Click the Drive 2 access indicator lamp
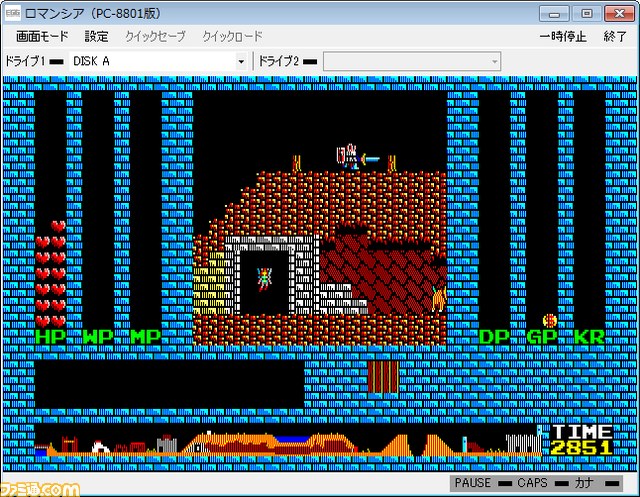640x497 pixels. pos(311,61)
